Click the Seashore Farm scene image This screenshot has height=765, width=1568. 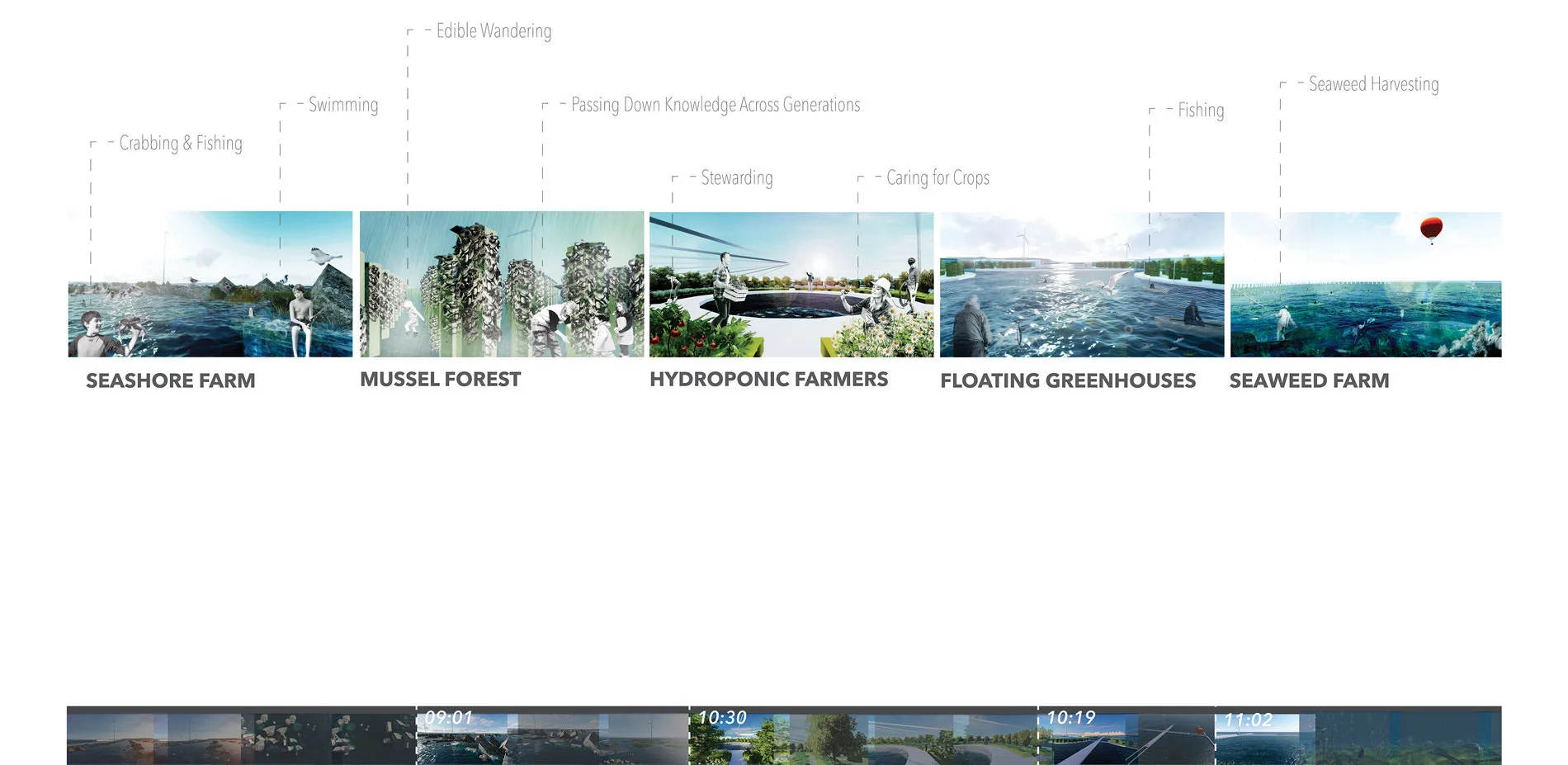(x=210, y=284)
